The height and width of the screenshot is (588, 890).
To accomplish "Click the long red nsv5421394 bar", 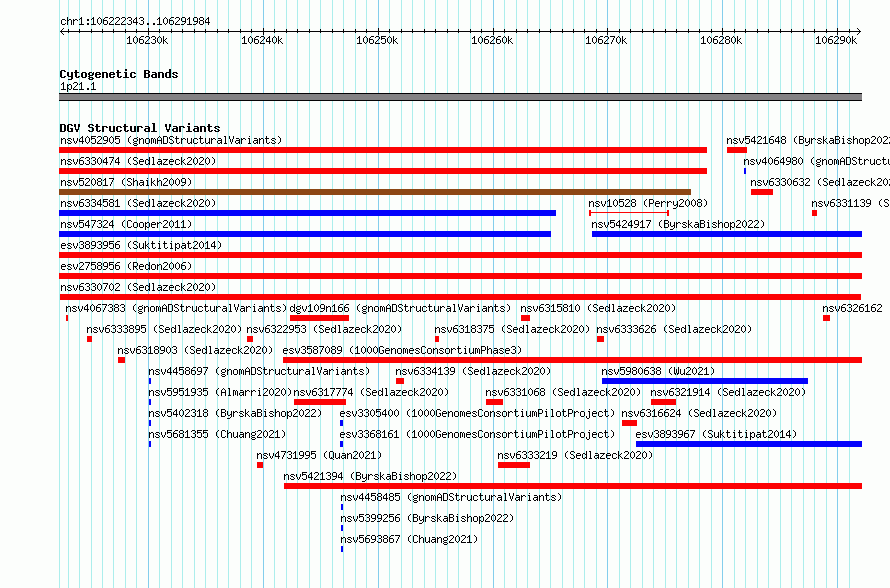I will click(x=573, y=486).
